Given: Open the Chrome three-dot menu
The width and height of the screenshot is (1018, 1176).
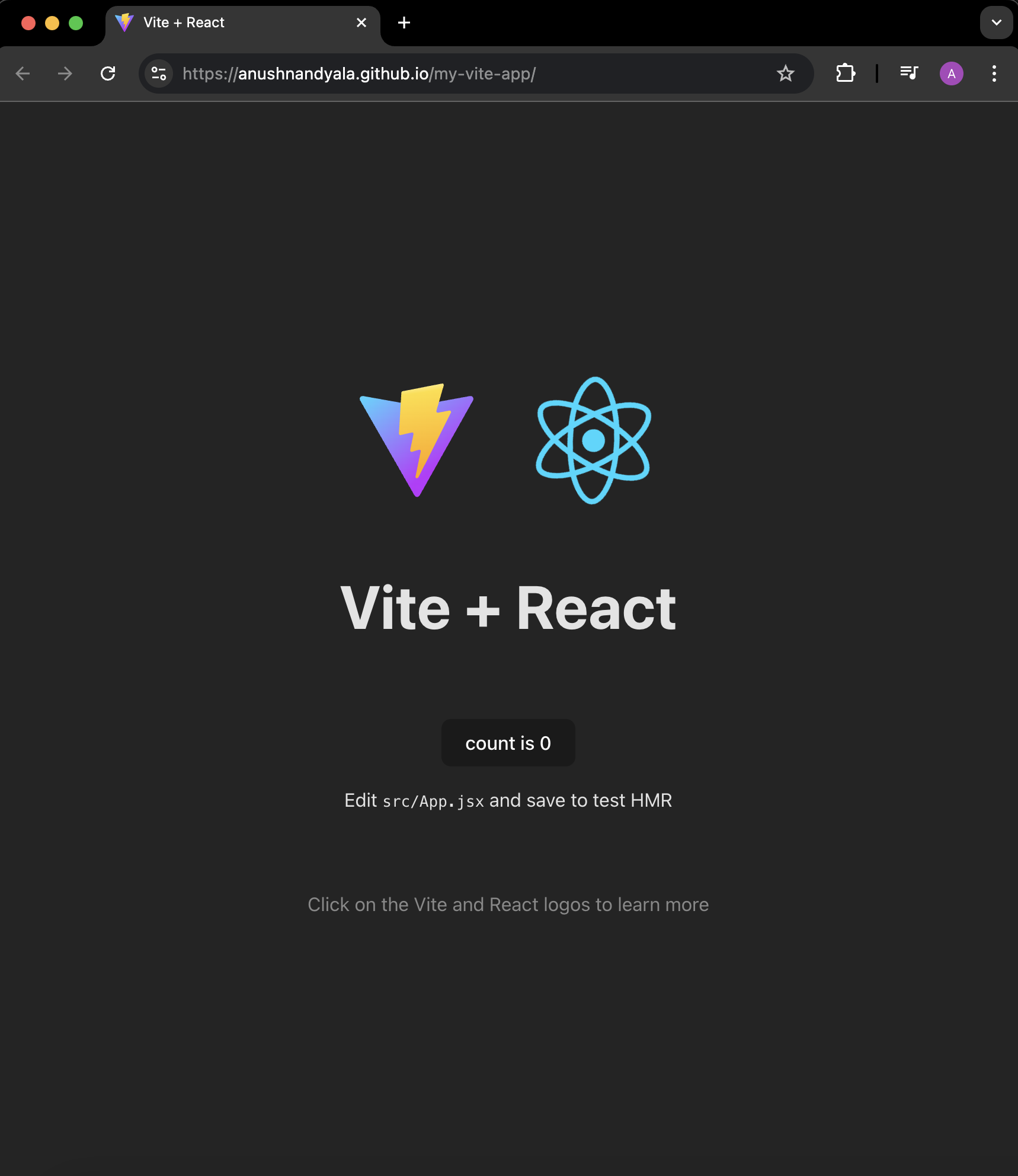Looking at the screenshot, I should [x=994, y=73].
